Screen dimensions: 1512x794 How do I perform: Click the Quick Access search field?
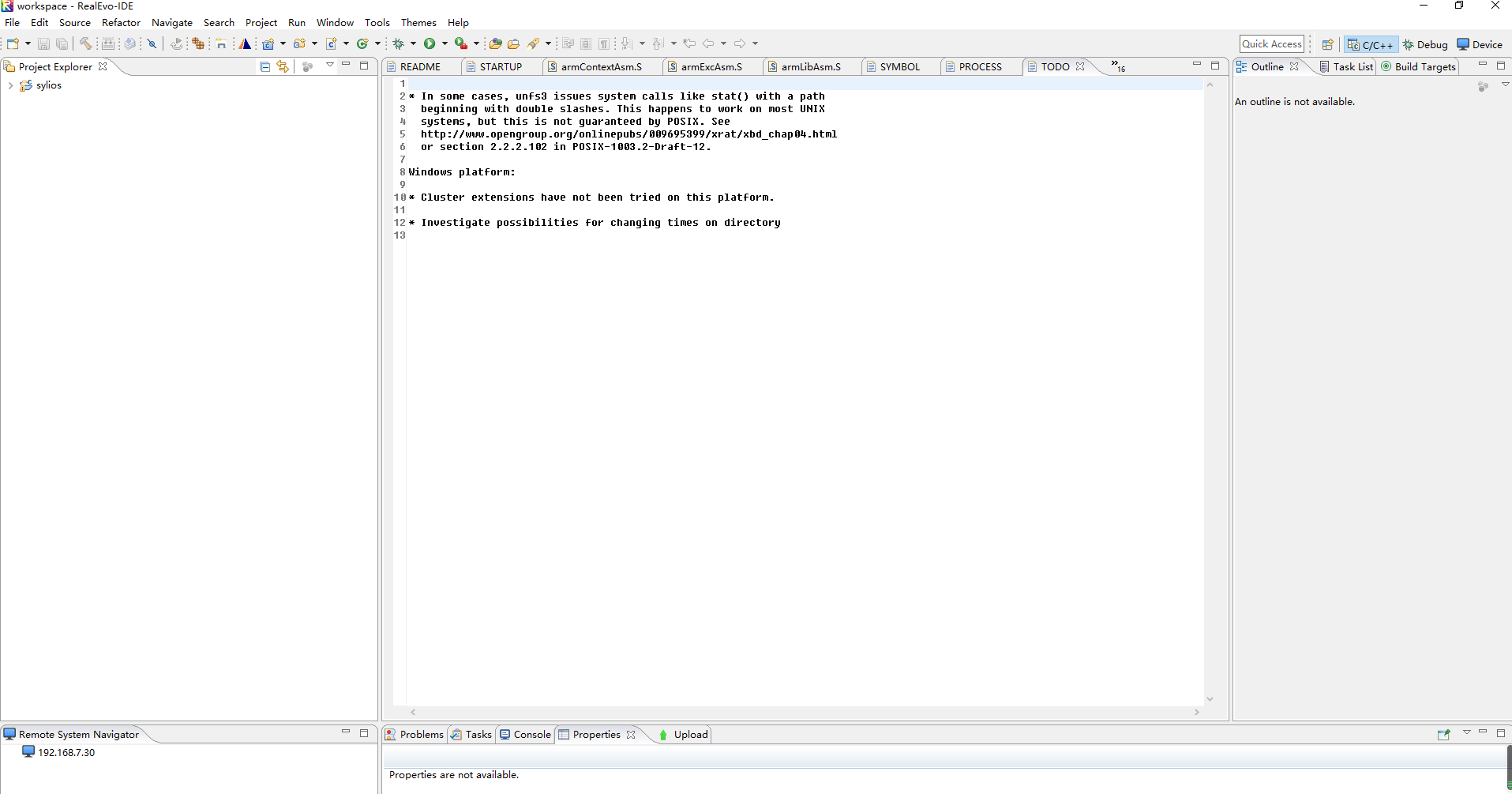coord(1272,43)
